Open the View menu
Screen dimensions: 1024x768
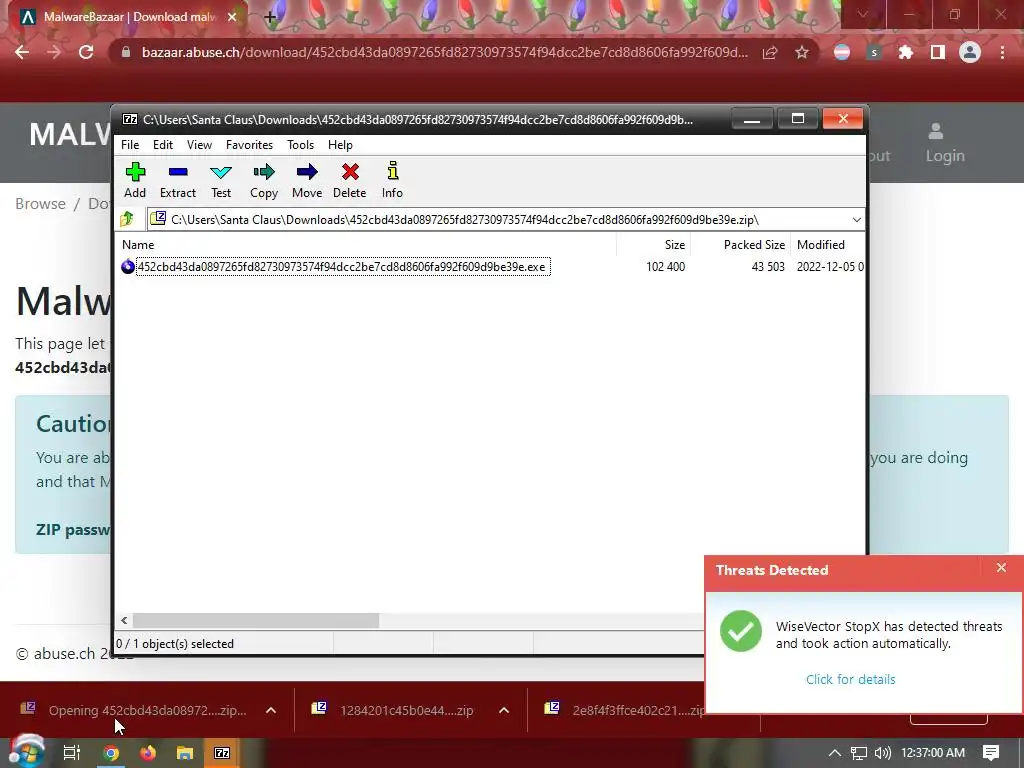pos(199,145)
